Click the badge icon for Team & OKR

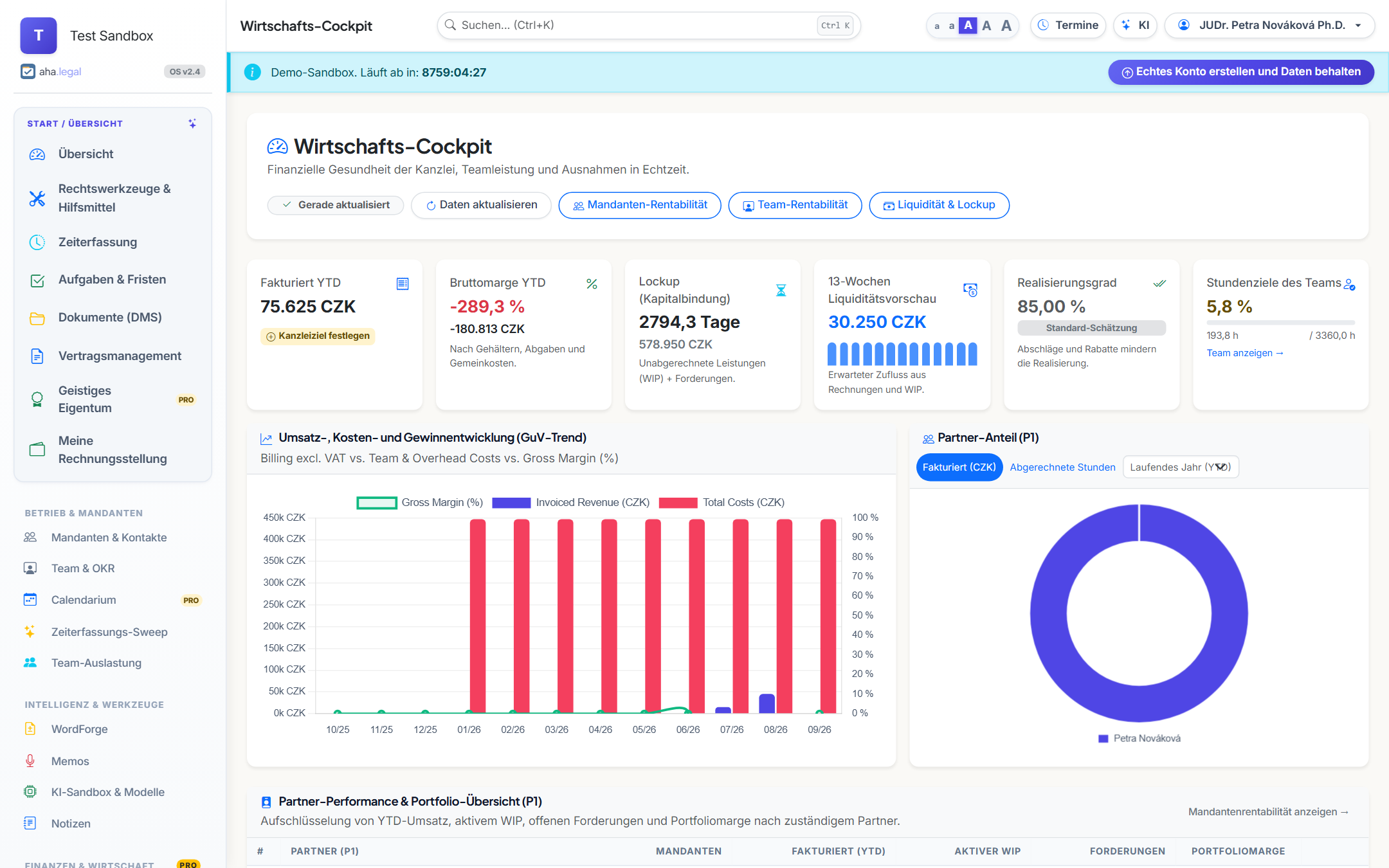(30, 568)
